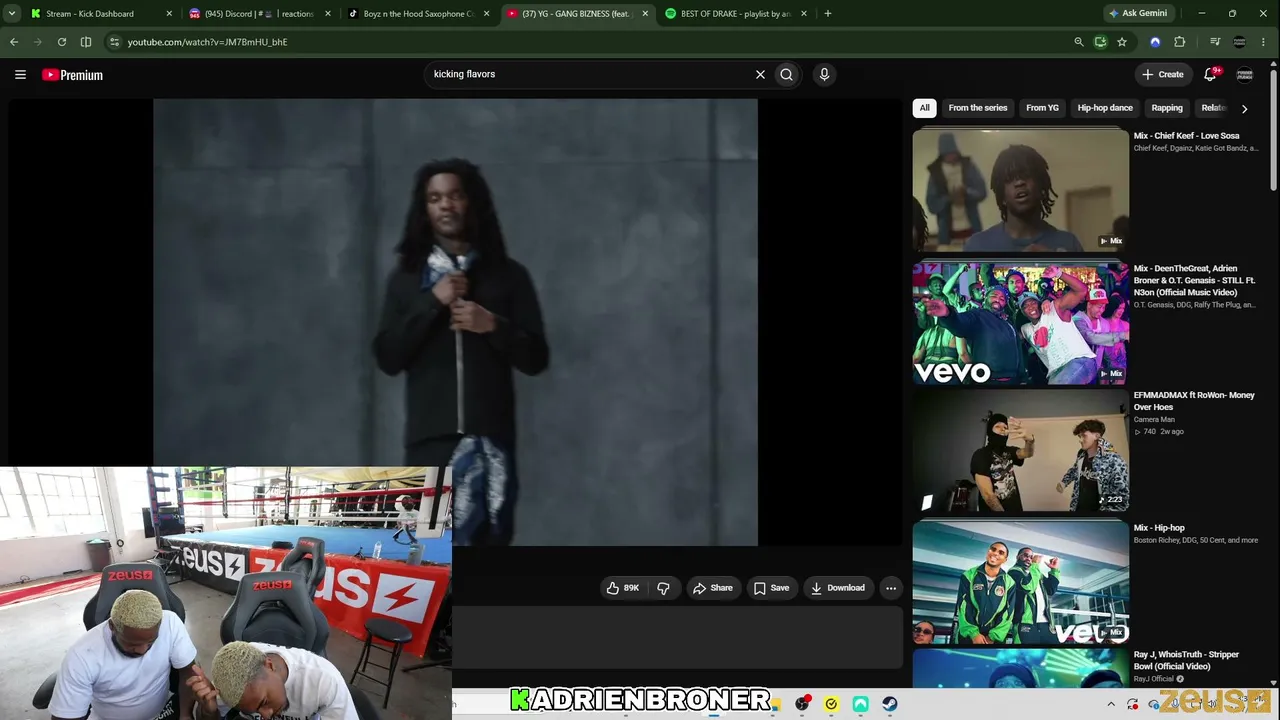Share the video

[x=713, y=588]
